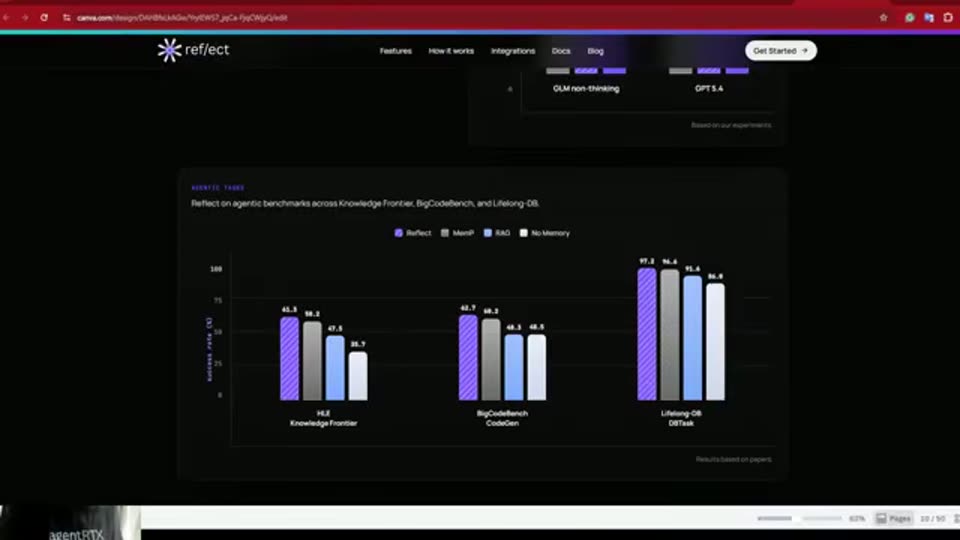
Task: Click the purple Reflect bar in Lifelong-DB group
Action: coord(647,334)
